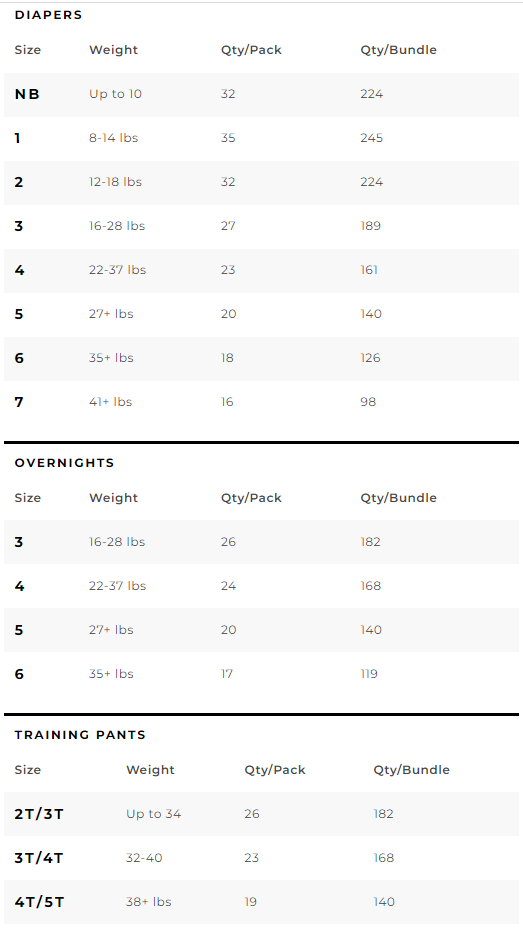Click the TRAINING PANTS section heading
This screenshot has height=932, width=523.
pyautogui.click(x=80, y=735)
